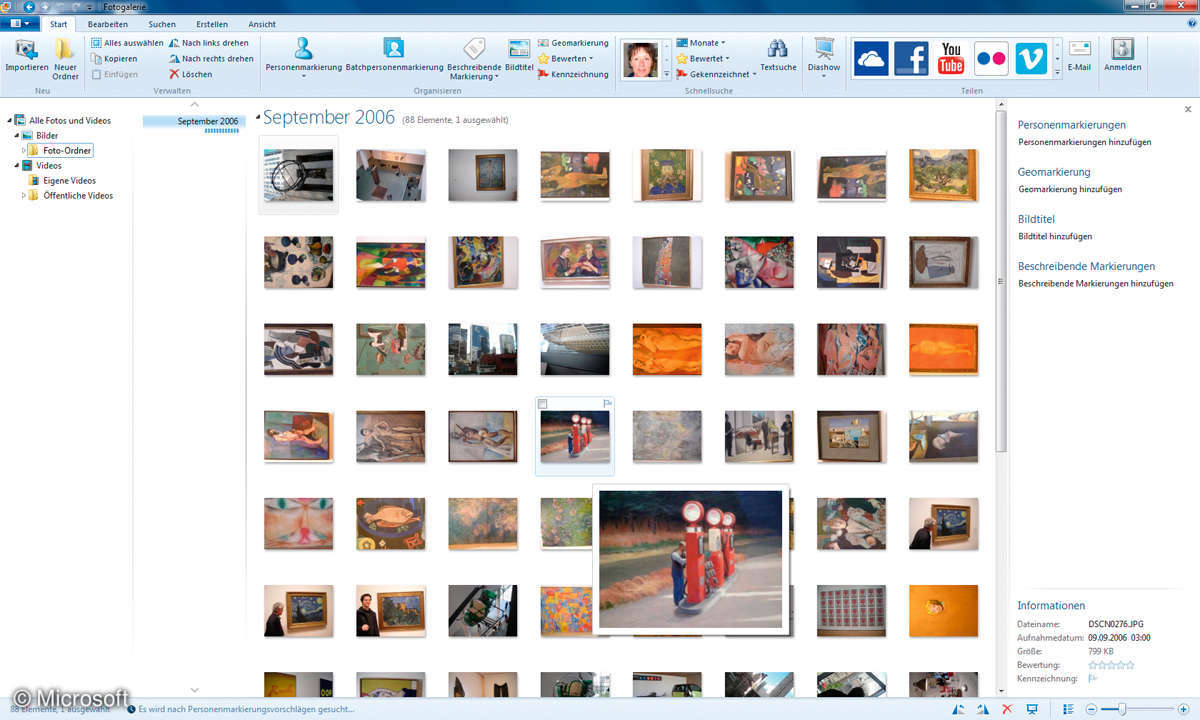This screenshot has height=720, width=1200.
Task: Switch to details view in status bar
Action: (x=1068, y=709)
